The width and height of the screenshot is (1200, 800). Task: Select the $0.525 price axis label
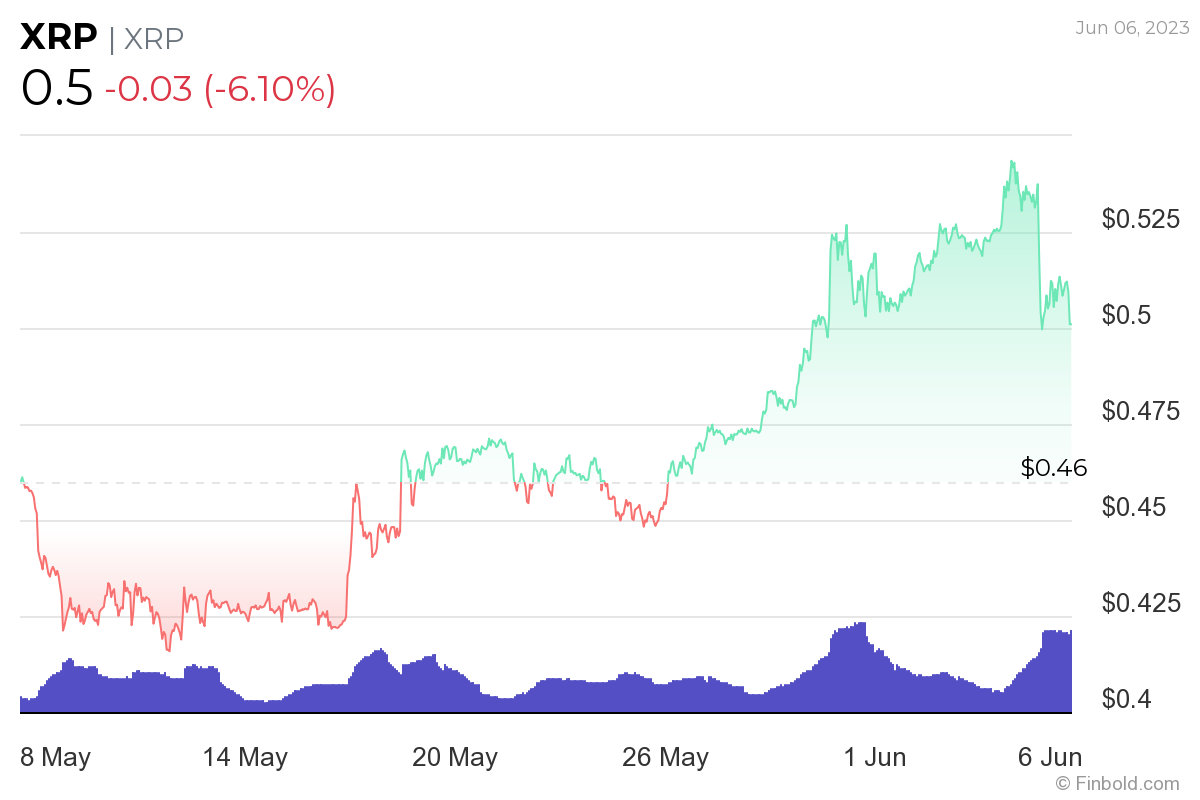[1140, 218]
